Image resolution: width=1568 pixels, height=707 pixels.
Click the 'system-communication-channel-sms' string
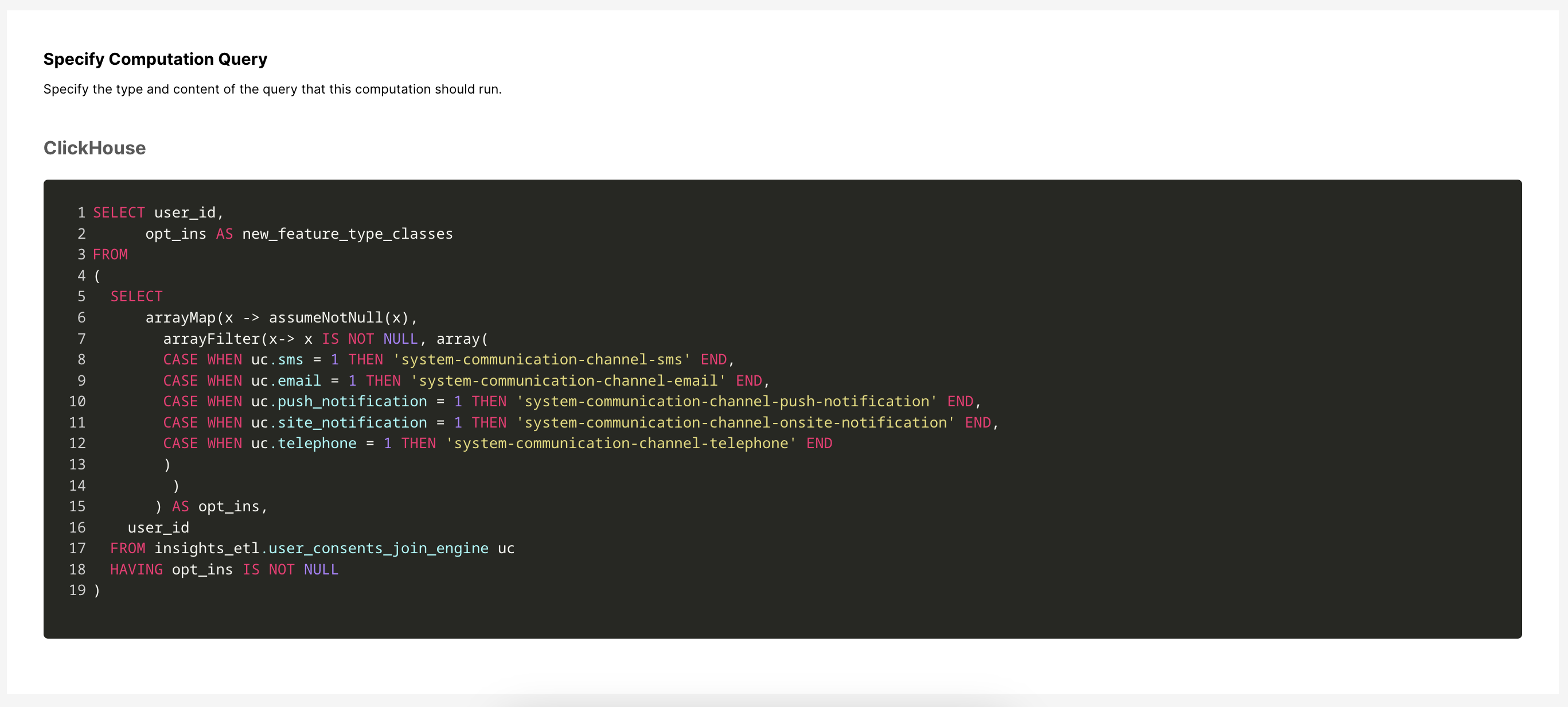(542, 360)
